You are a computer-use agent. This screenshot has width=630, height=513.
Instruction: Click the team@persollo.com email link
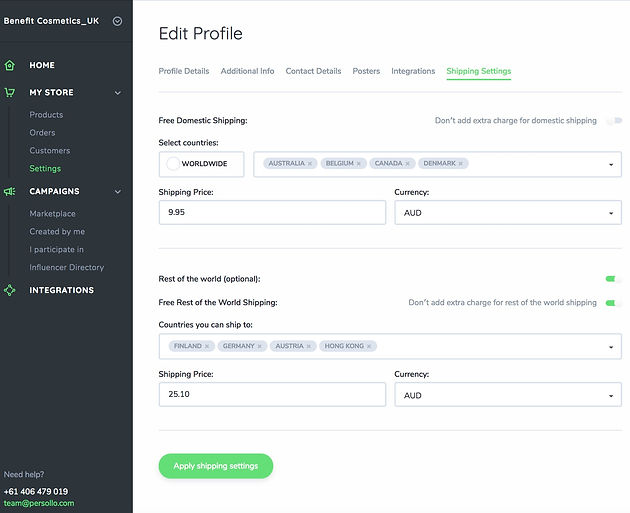pyautogui.click(x=39, y=503)
